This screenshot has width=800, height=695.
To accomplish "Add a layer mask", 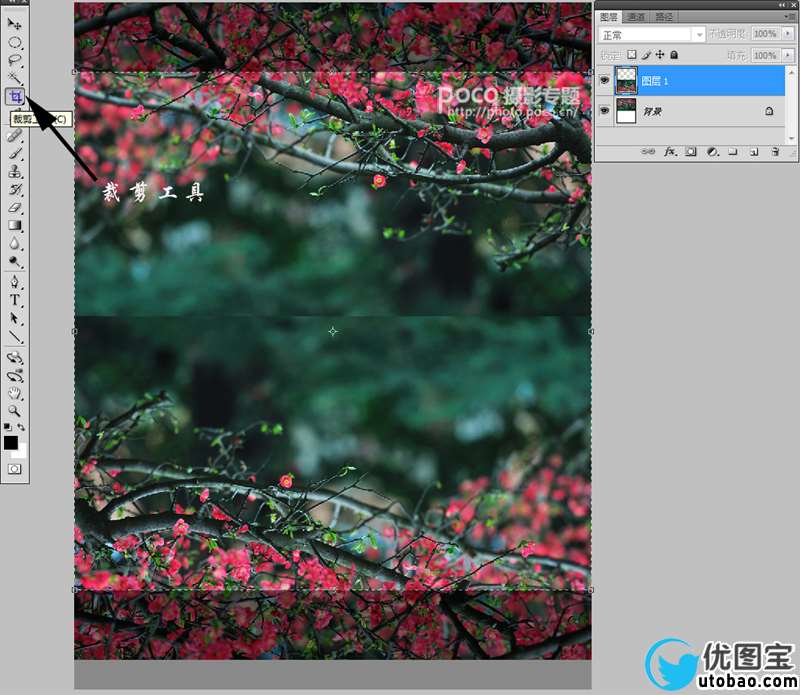I will tap(691, 152).
